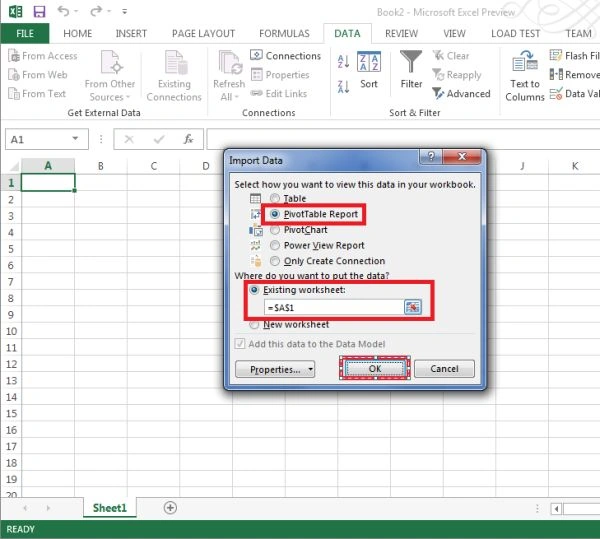Image resolution: width=600 pixels, height=539 pixels.
Task: Expand the Properties button dropdown arrow
Action: 310,370
